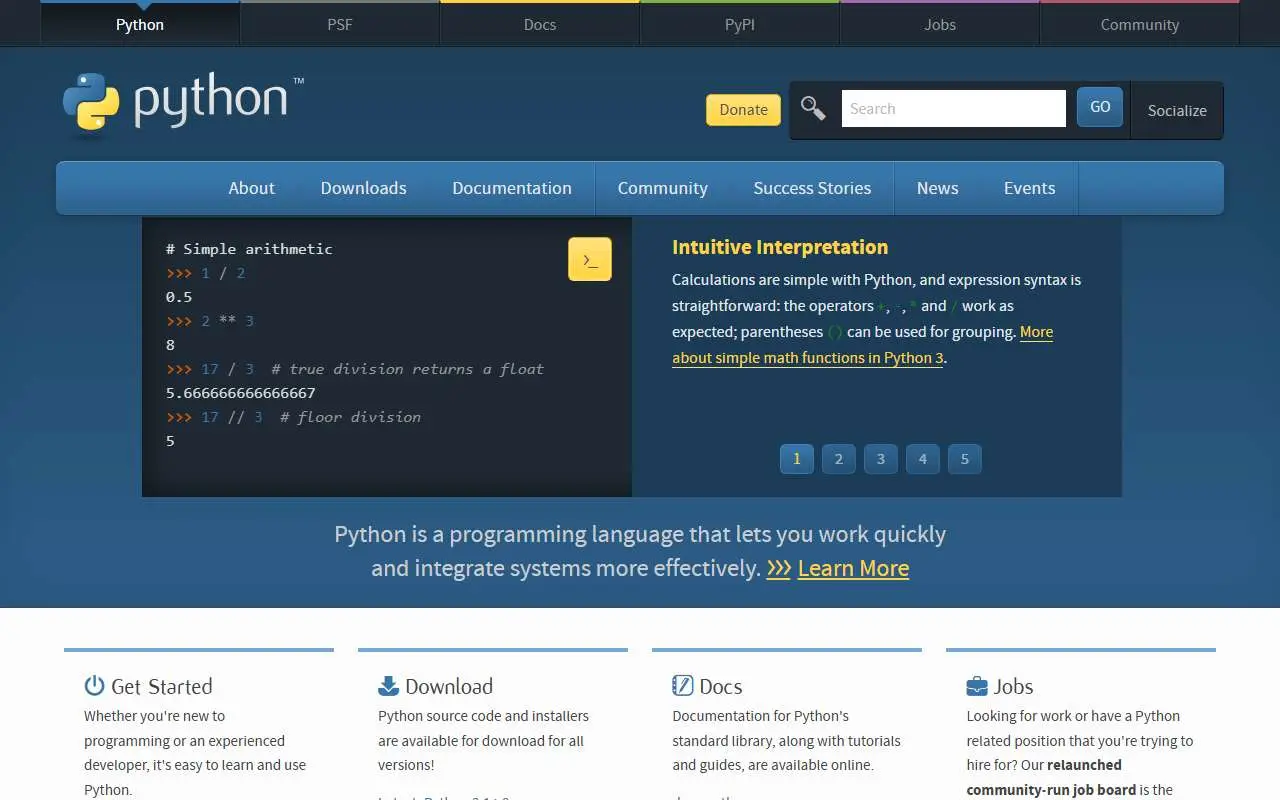Click the '# Simple arithmetic' code comment
The image size is (1280, 800).
249,249
